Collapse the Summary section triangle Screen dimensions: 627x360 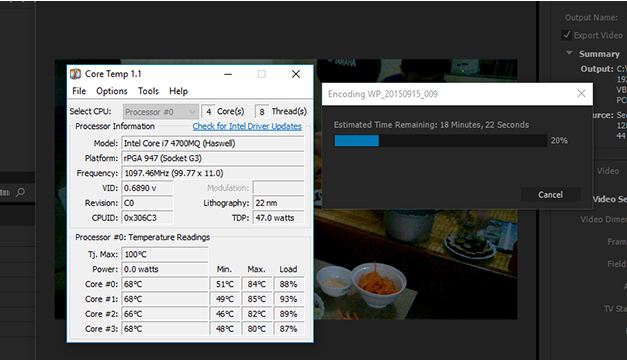pyautogui.click(x=569, y=53)
